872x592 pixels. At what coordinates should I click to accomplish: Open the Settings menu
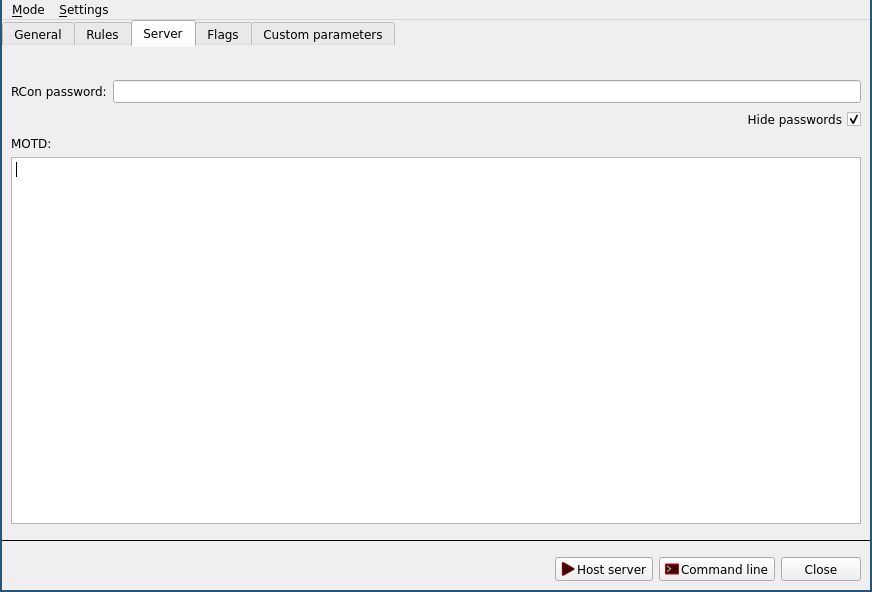pos(83,10)
